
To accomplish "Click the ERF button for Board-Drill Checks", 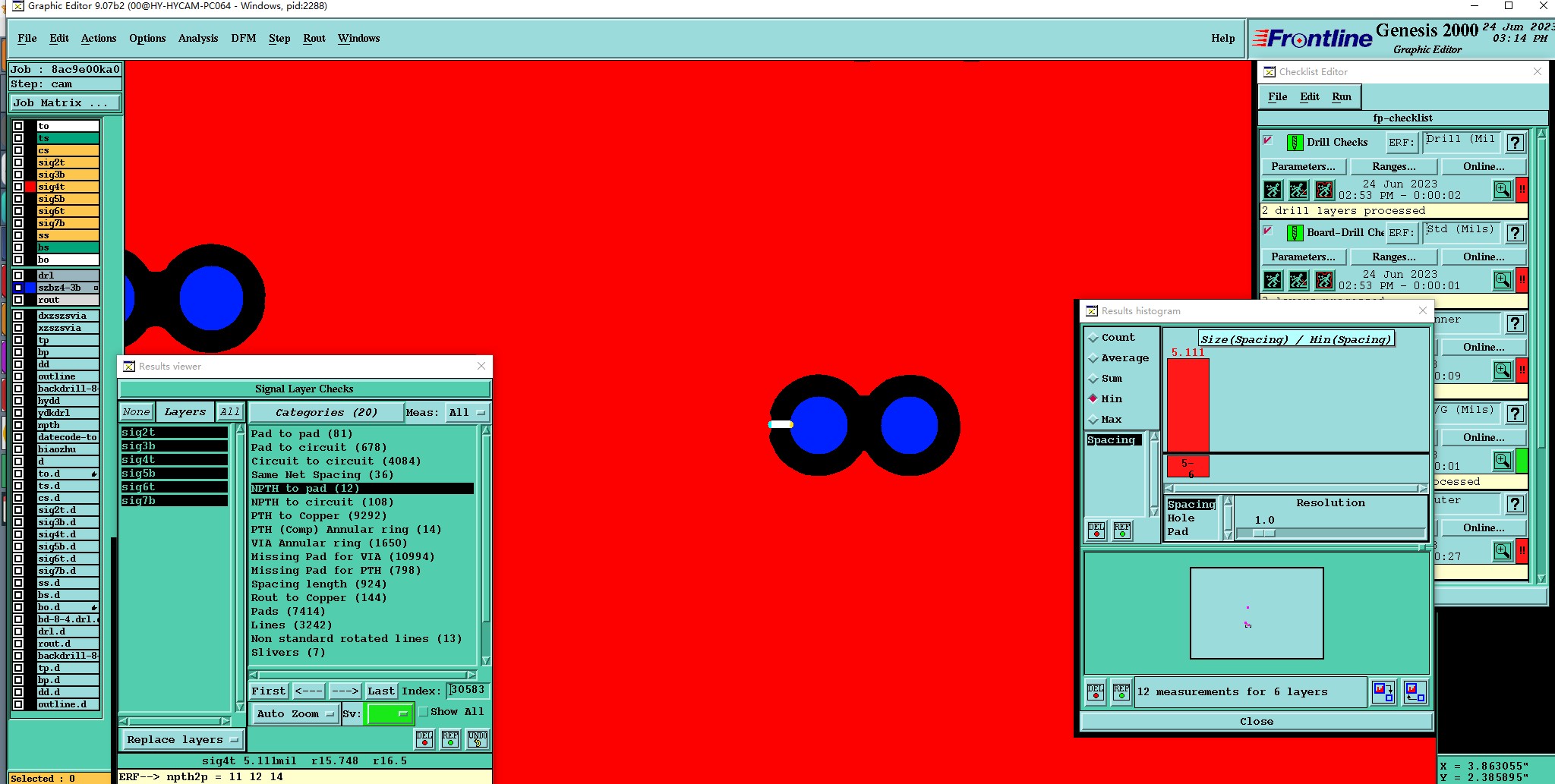I will point(1402,232).
